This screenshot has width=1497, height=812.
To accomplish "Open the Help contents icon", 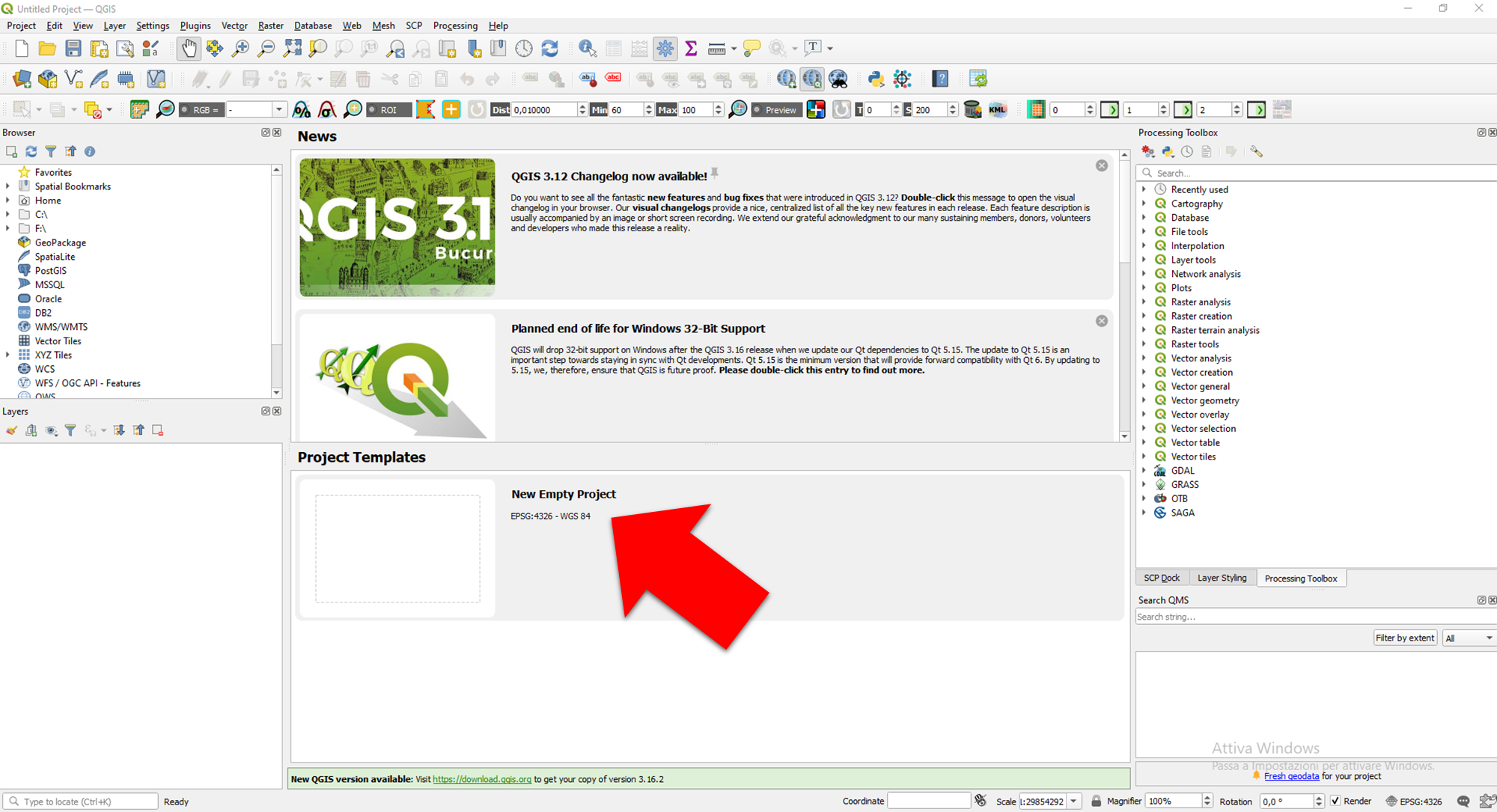I will point(941,79).
